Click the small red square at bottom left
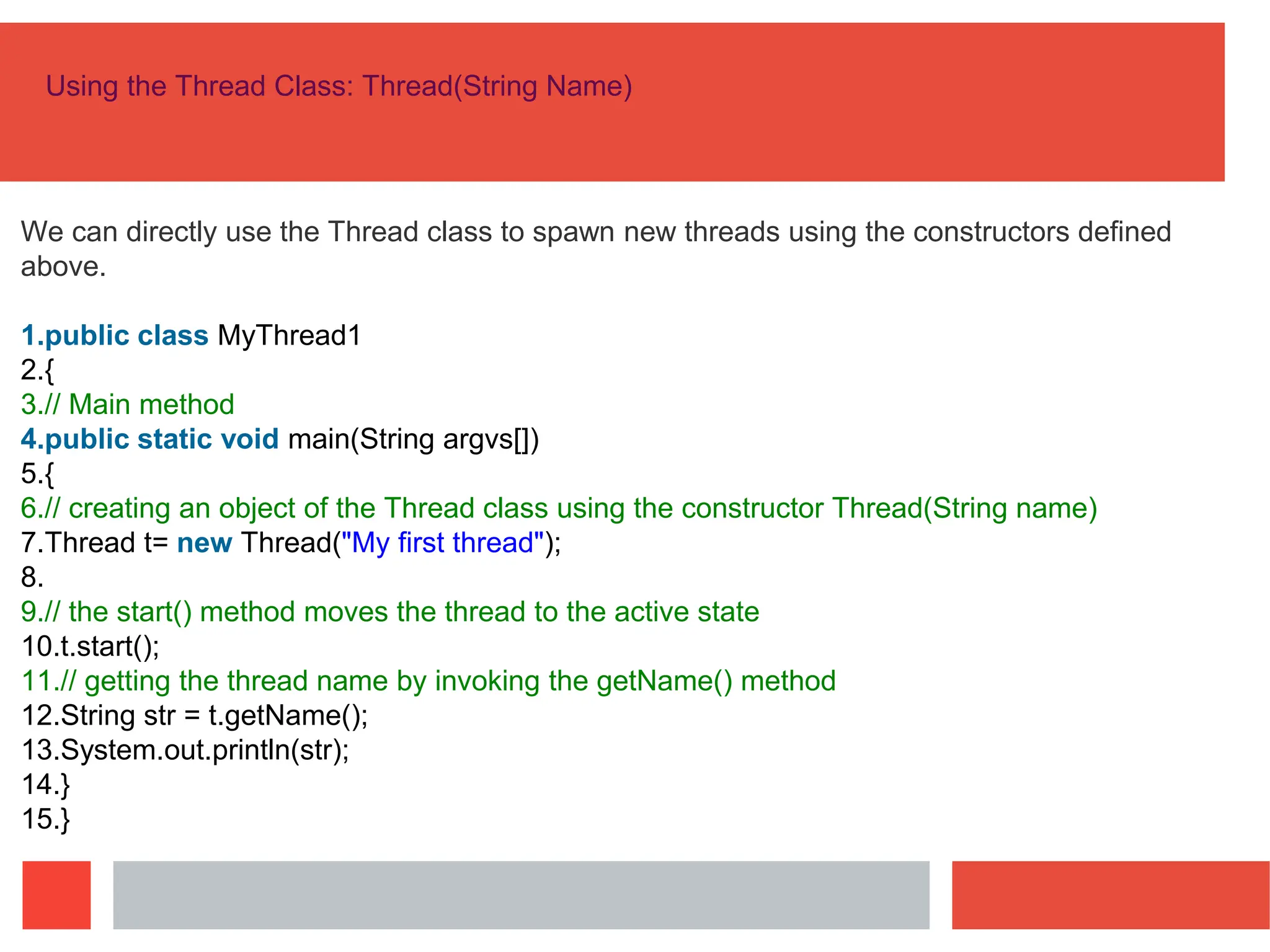Screen dimensions: 1270x952 (x=56, y=895)
